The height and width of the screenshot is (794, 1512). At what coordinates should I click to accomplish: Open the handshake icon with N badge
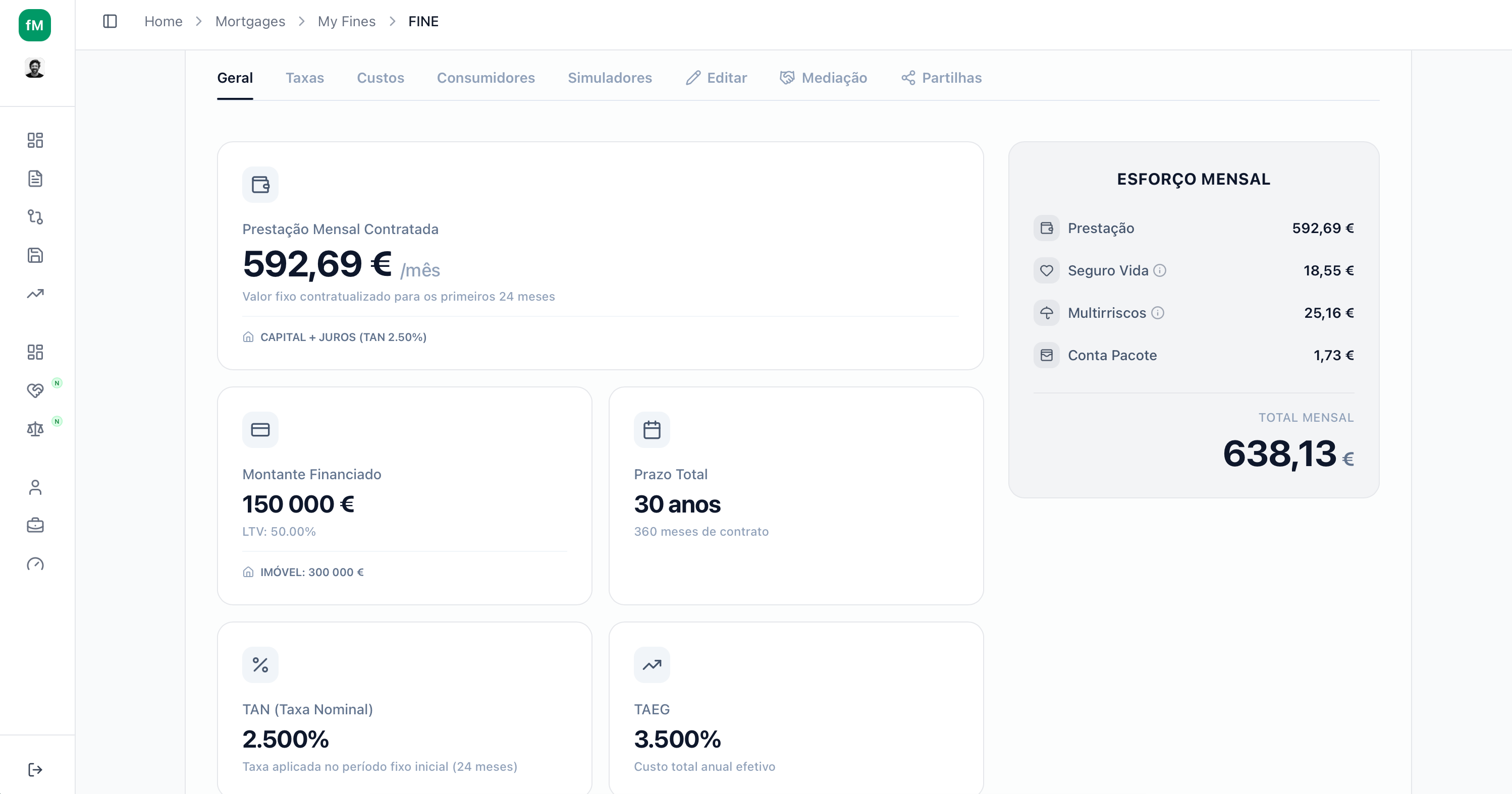click(x=35, y=391)
